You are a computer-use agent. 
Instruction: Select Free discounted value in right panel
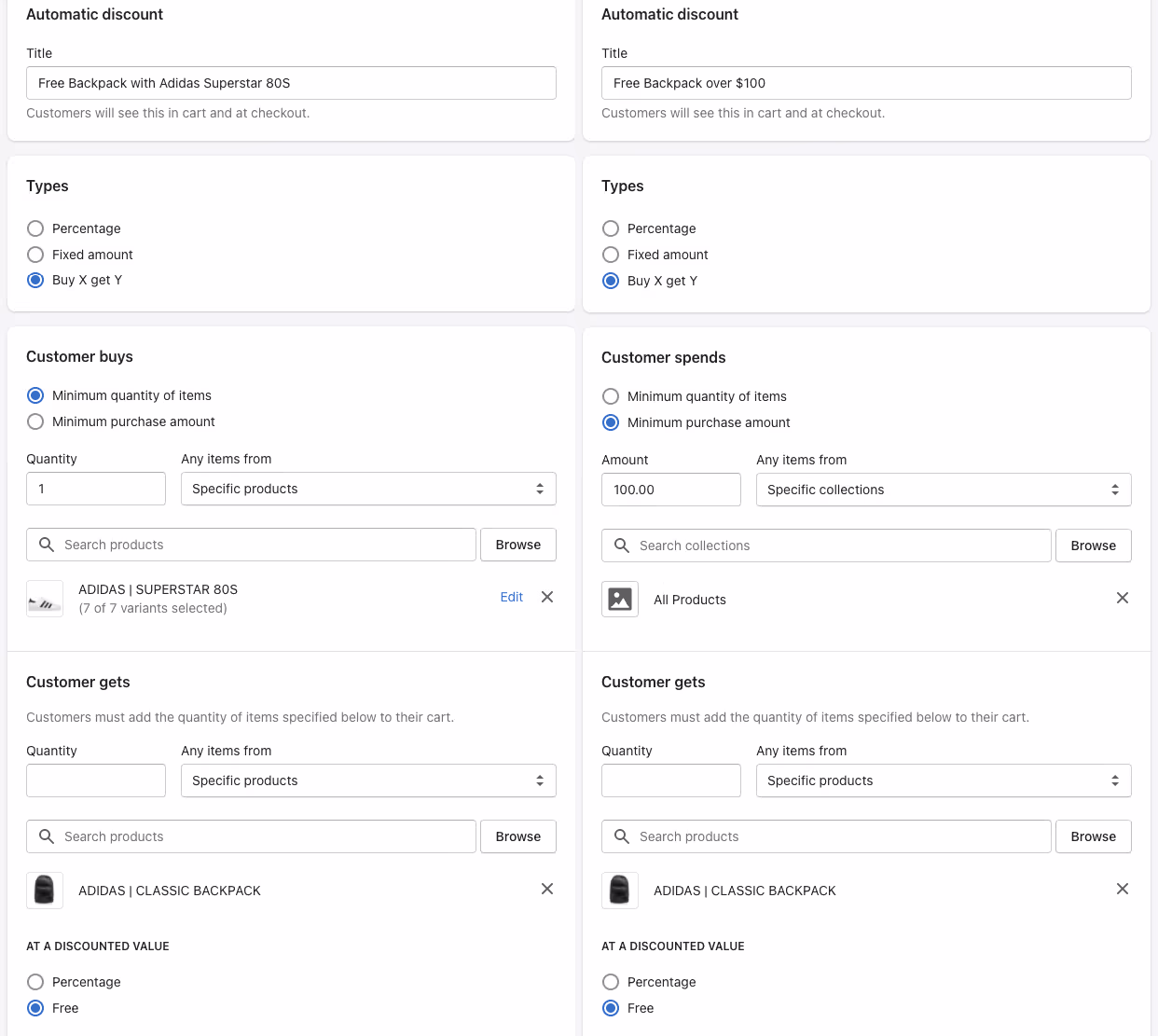[611, 1008]
